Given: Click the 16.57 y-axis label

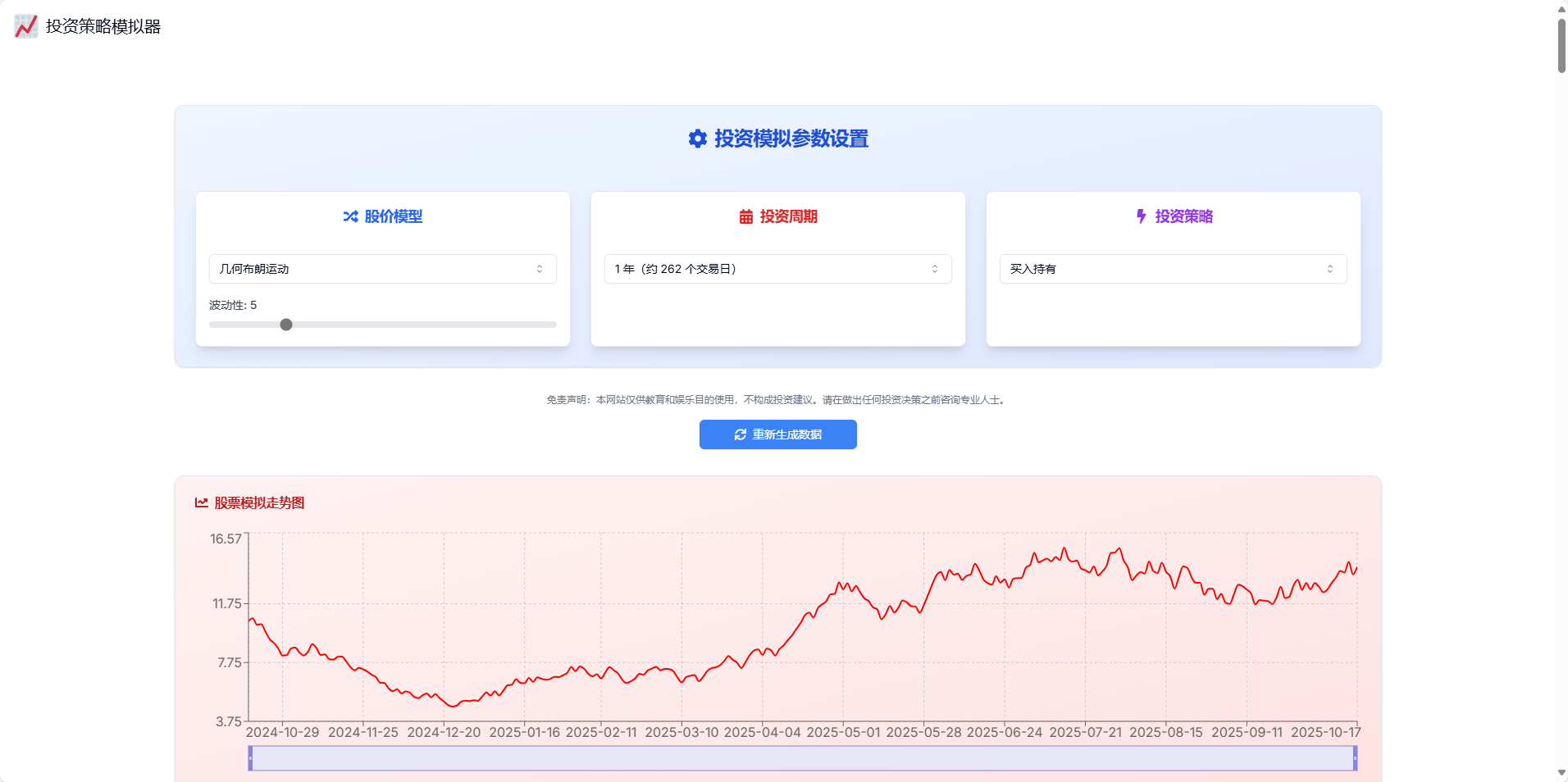Looking at the screenshot, I should tap(226, 539).
